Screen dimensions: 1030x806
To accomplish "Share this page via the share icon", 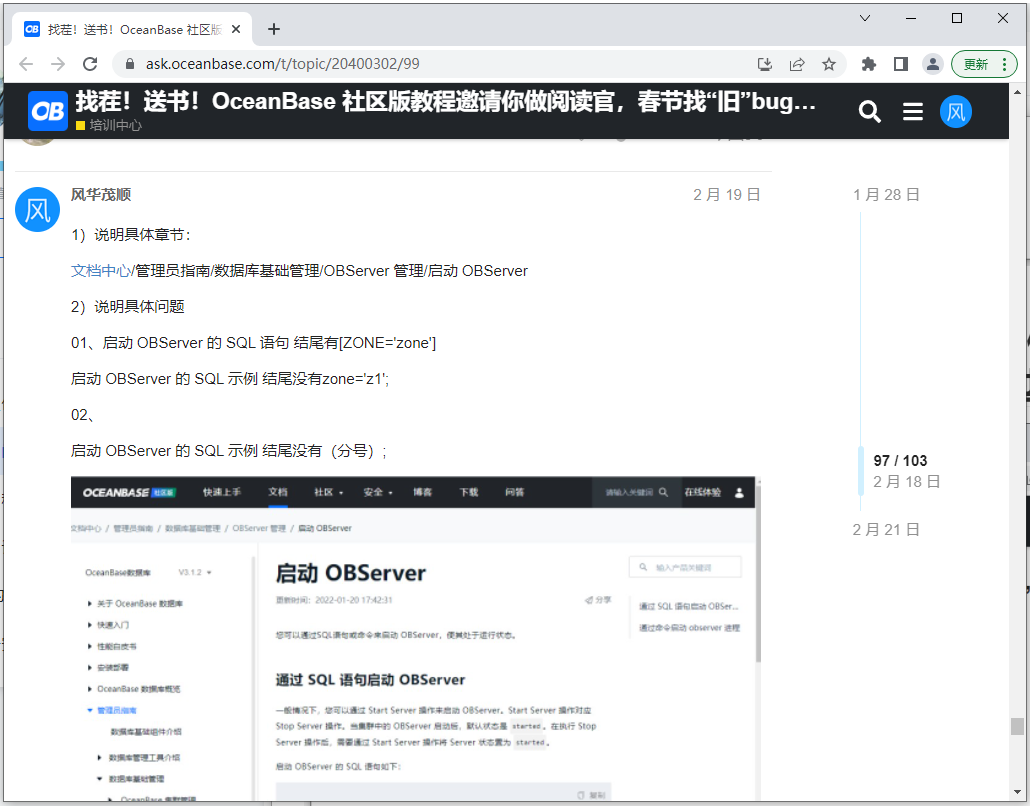I will 797,64.
